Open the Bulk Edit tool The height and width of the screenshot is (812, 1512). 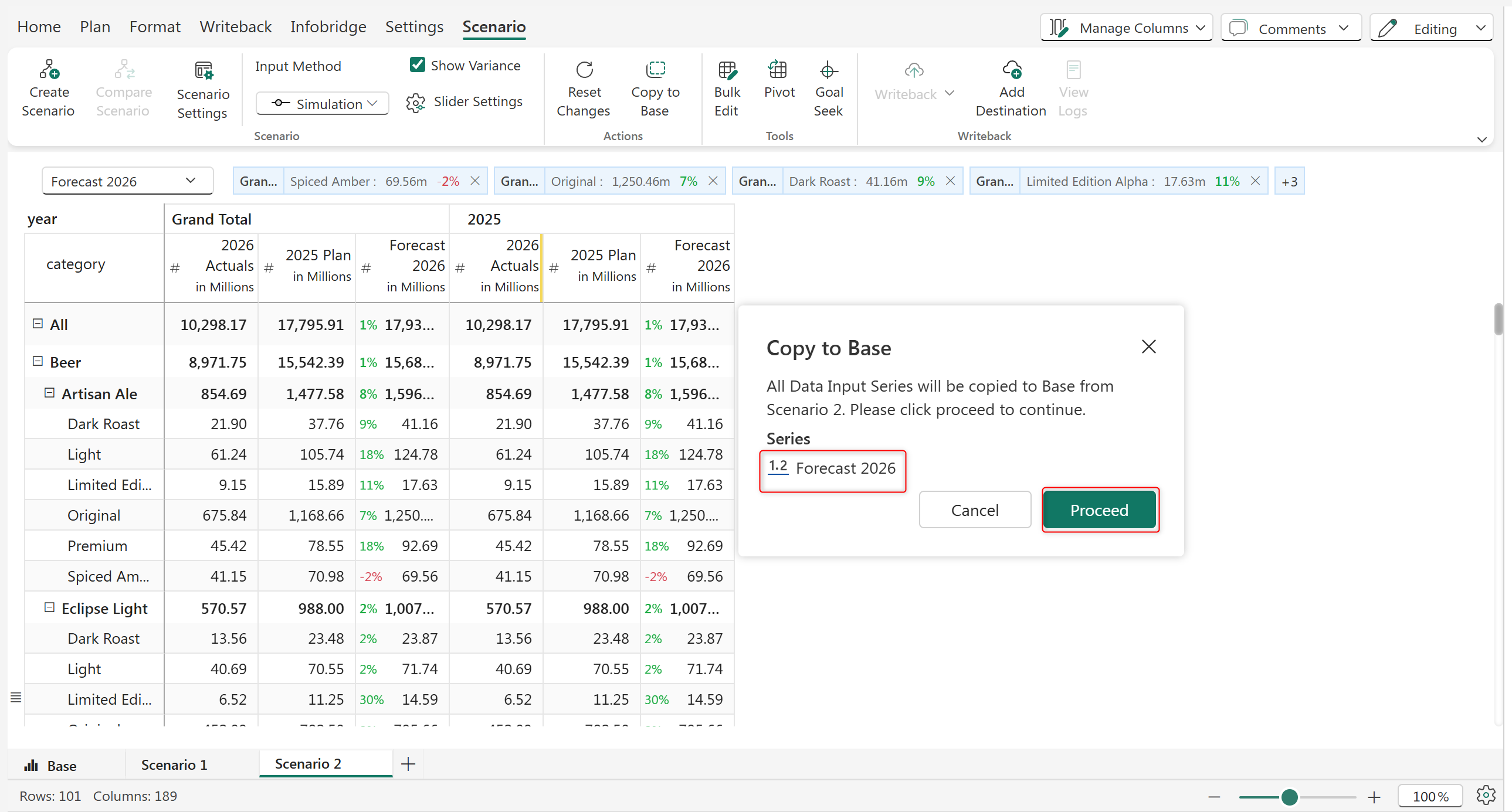coord(727,70)
